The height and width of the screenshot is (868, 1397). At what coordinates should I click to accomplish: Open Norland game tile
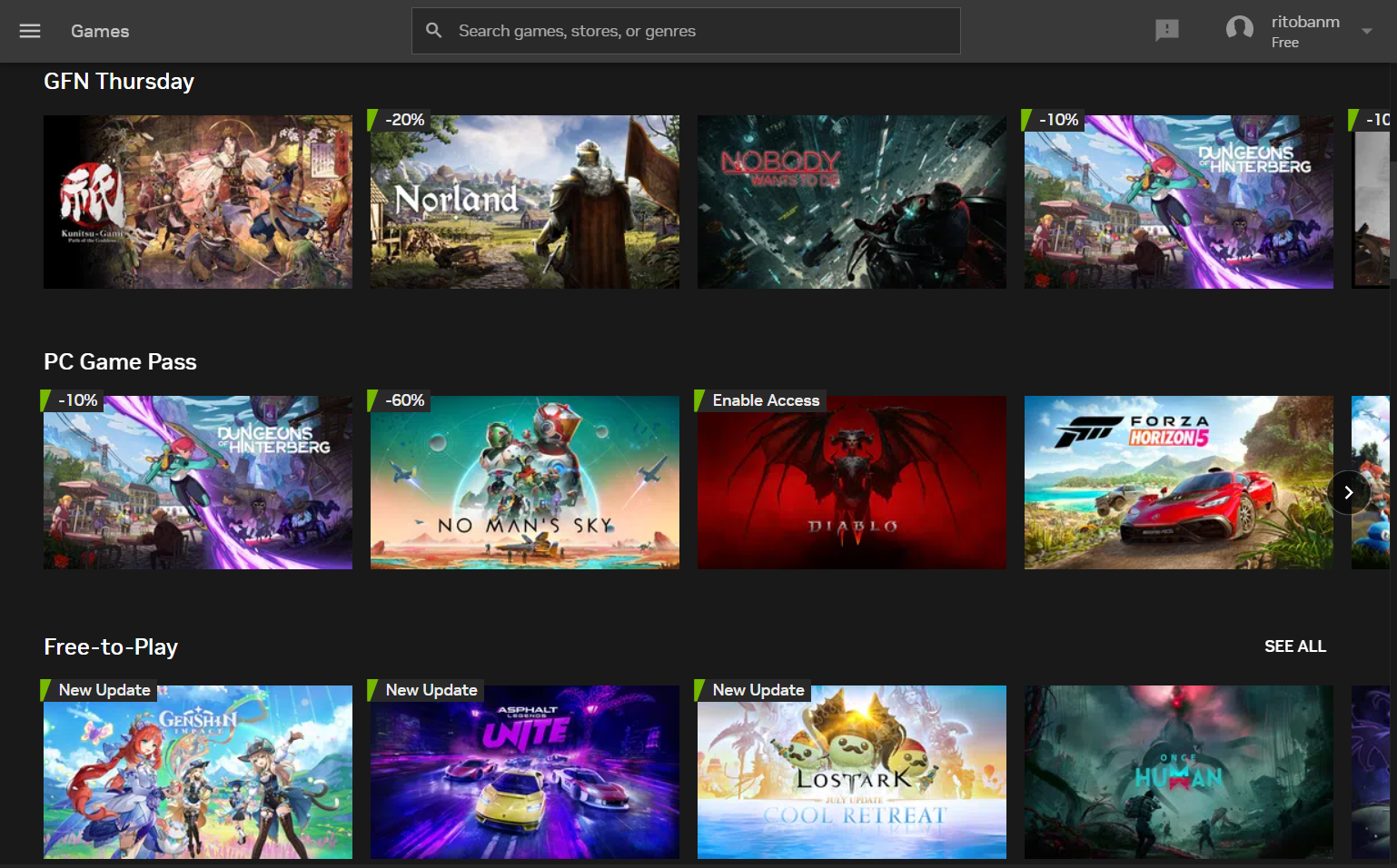pyautogui.click(x=524, y=202)
